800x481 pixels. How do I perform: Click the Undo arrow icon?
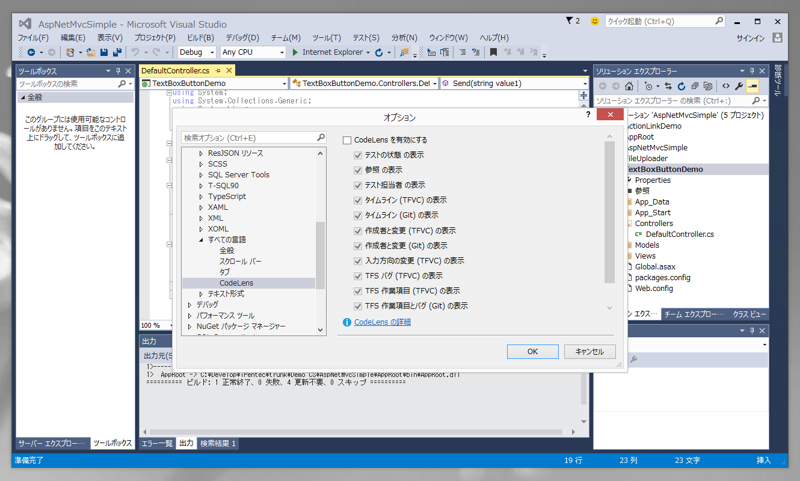tap(135, 52)
